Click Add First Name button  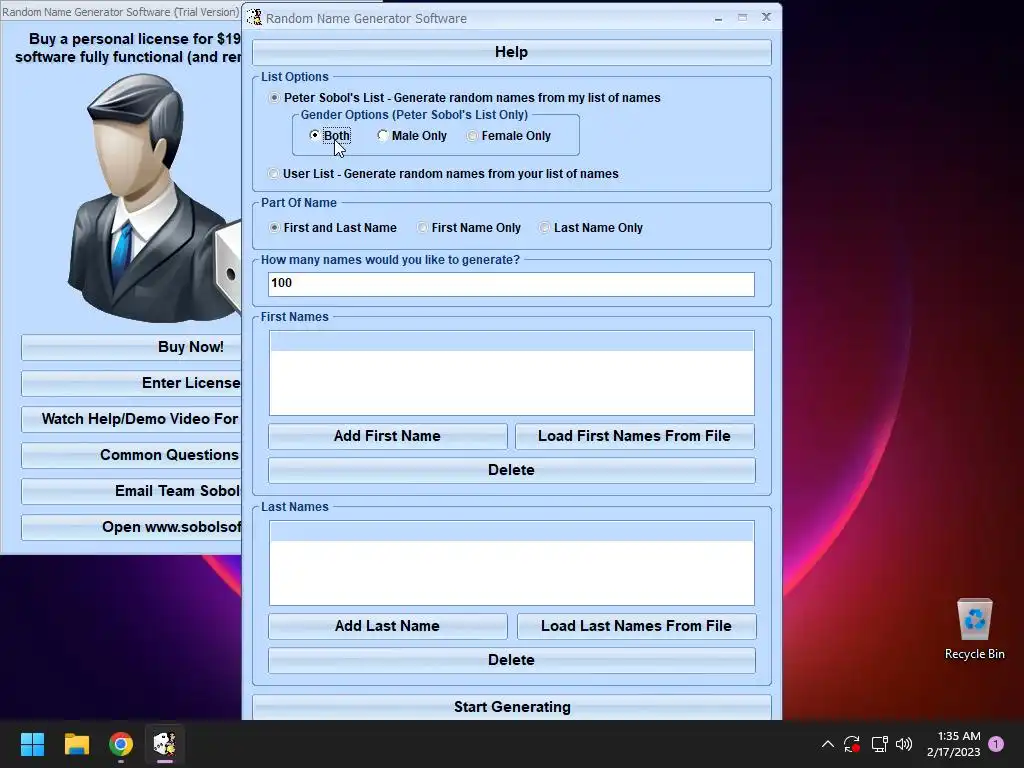tap(387, 436)
